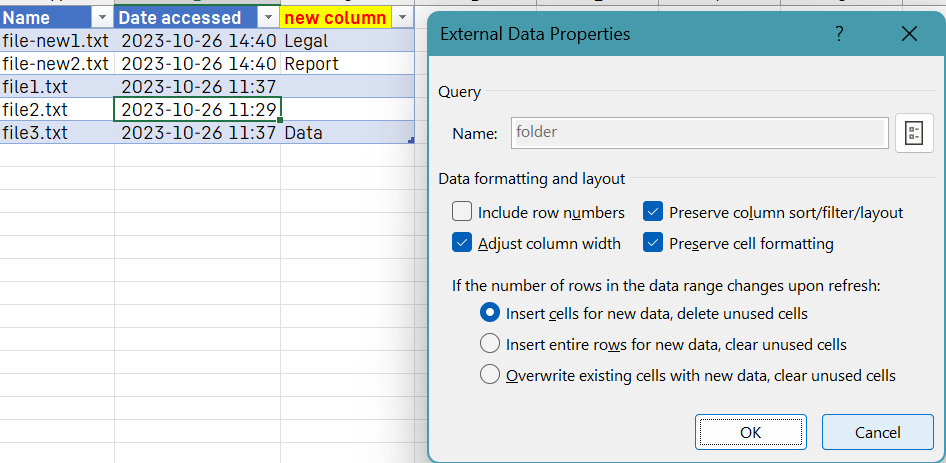Click the query Name field showing folder
This screenshot has width=946, height=463.
700,133
